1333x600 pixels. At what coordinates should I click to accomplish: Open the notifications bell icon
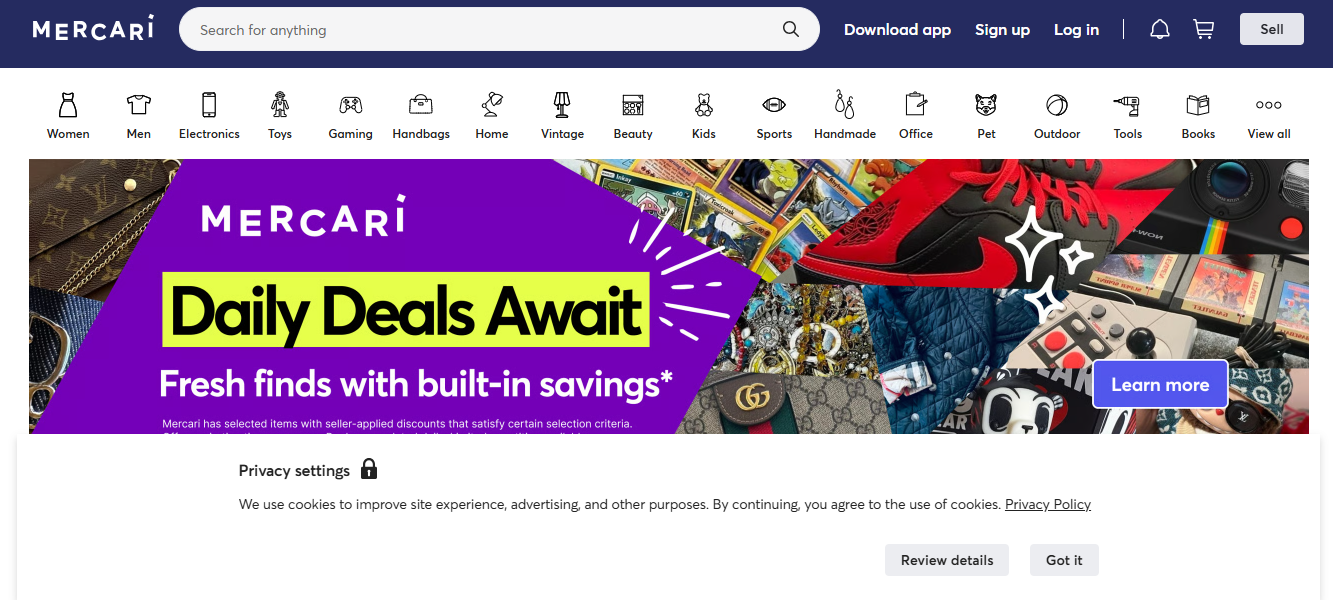(1160, 30)
